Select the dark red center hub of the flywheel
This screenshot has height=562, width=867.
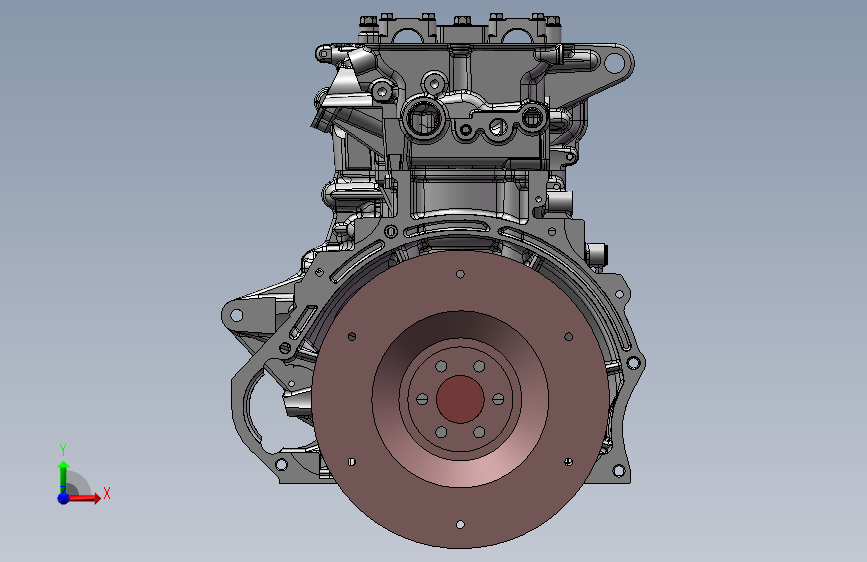[460, 399]
